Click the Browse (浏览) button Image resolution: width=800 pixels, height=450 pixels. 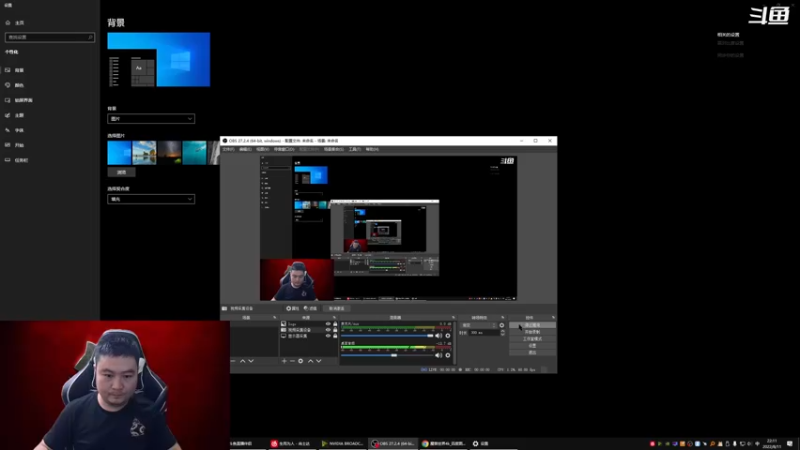(x=121, y=172)
